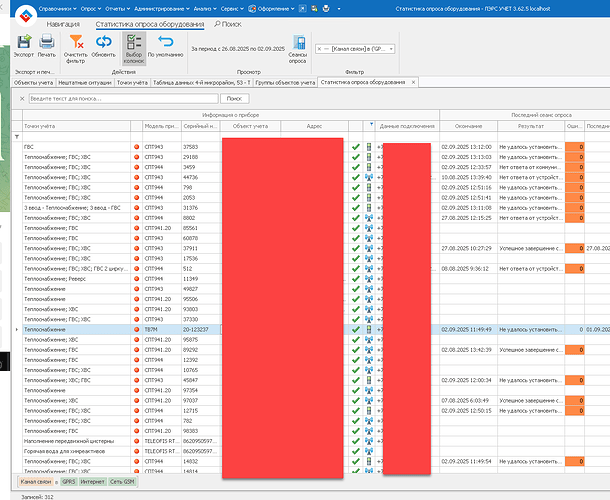Click orange error cell in row serial 89292
Screen dimensions: 610x500
[x=575, y=350]
